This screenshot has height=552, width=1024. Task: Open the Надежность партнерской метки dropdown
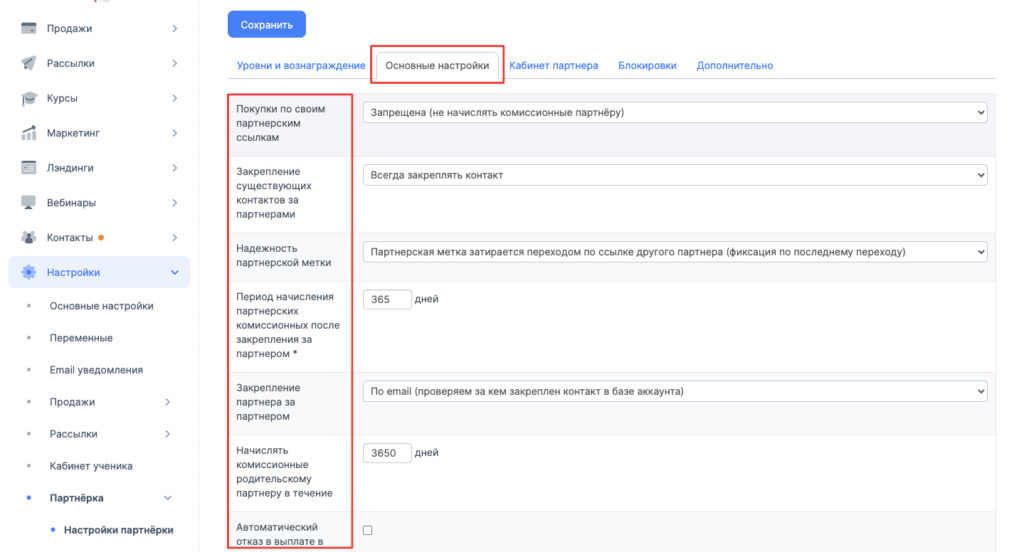[674, 252]
